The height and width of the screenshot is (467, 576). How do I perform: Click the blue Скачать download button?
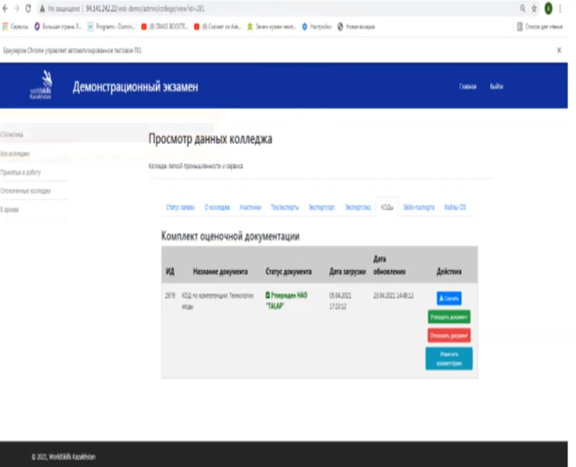[x=449, y=298]
